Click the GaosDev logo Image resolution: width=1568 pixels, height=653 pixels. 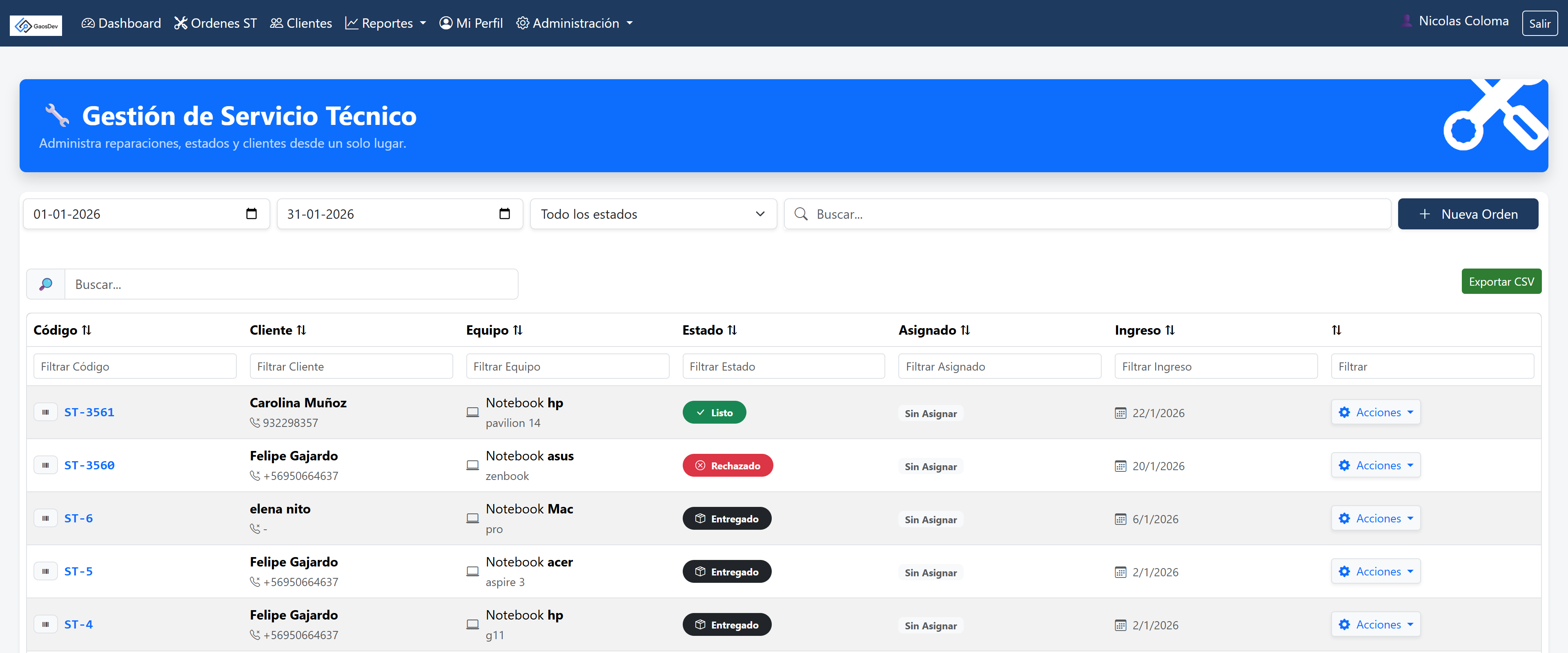(x=36, y=26)
